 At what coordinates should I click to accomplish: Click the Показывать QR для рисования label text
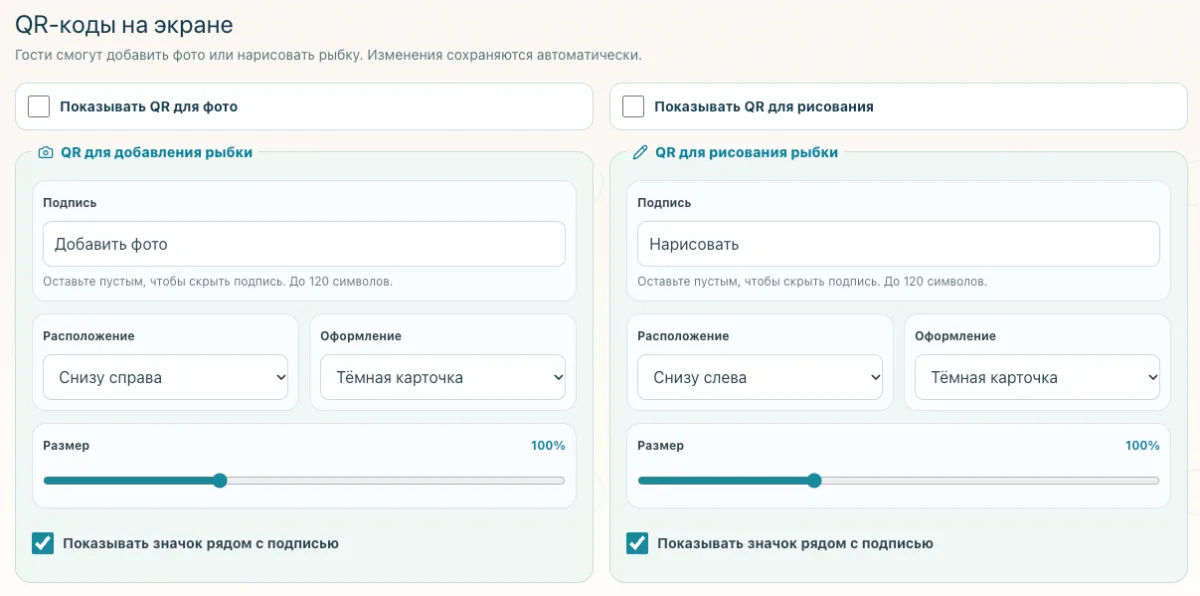pos(764,106)
